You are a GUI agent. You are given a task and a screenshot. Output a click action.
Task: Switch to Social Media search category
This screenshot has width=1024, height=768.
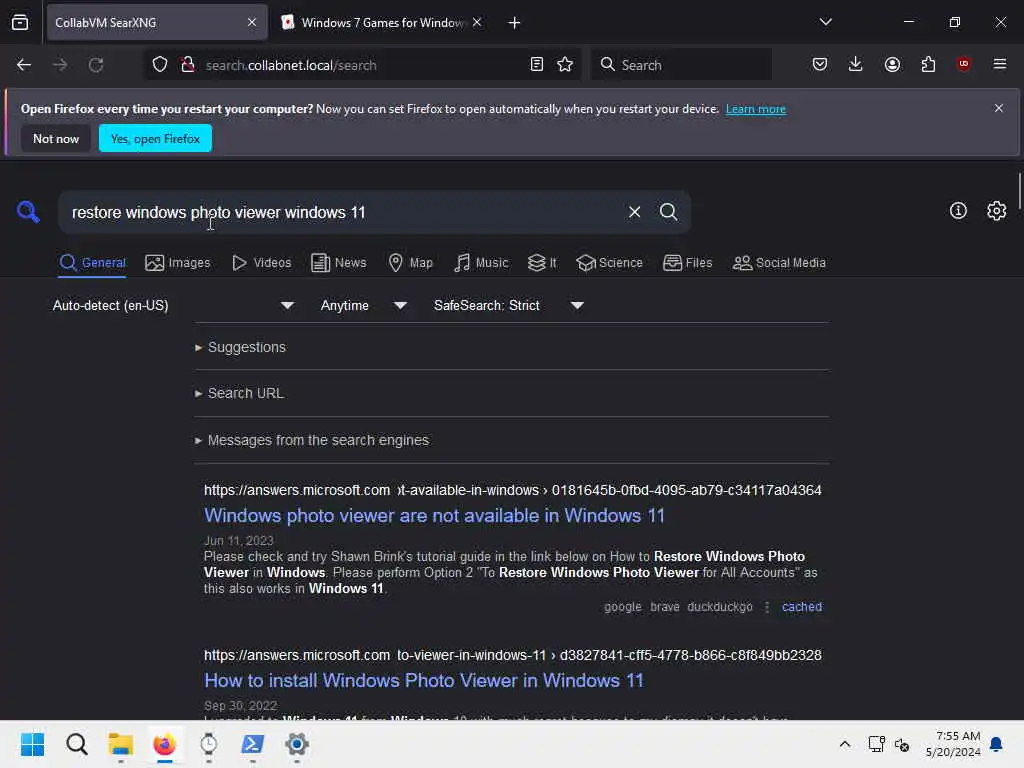[779, 263]
